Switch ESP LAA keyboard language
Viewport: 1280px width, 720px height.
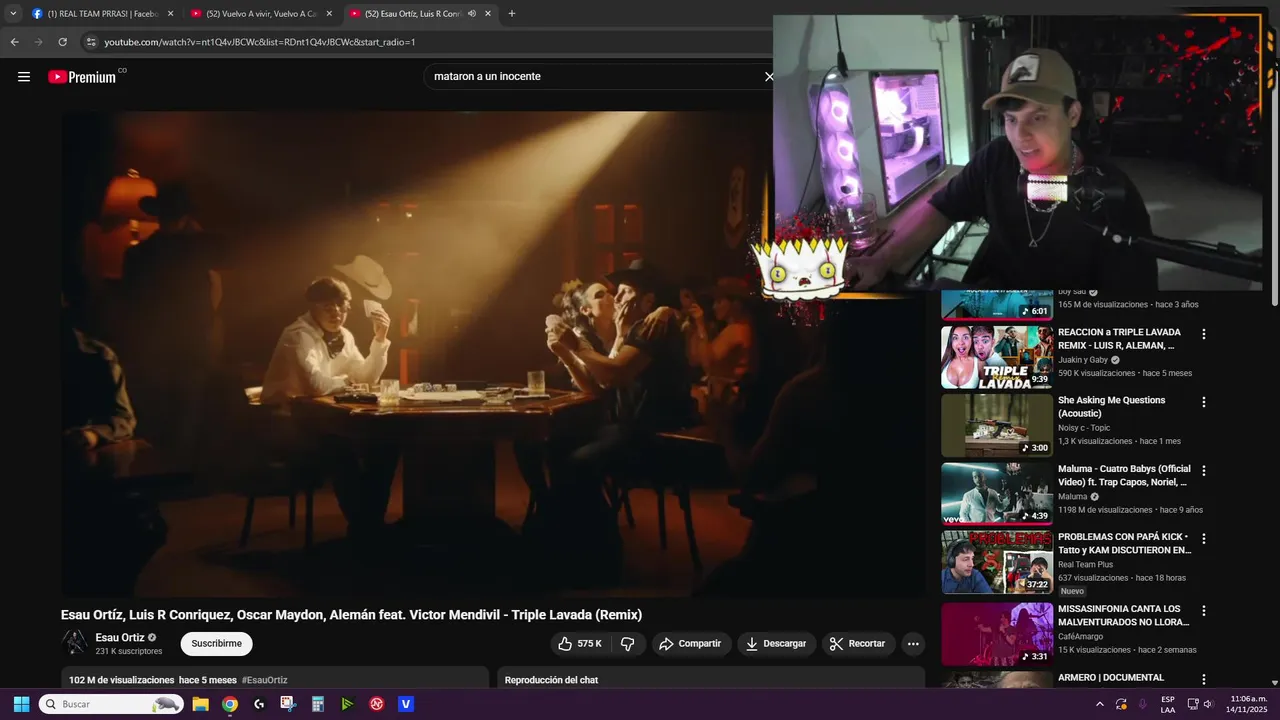(x=1168, y=704)
